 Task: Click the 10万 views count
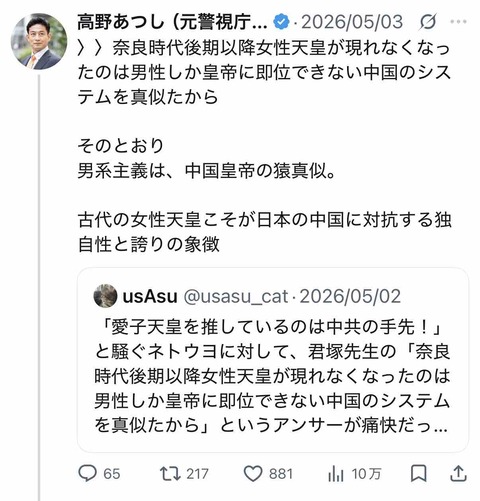366,474
